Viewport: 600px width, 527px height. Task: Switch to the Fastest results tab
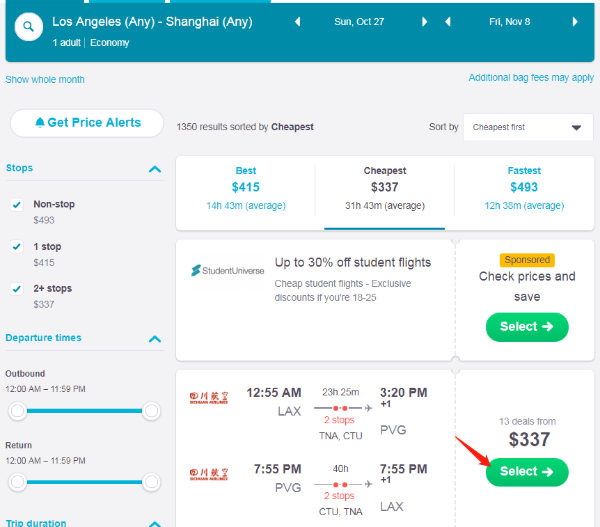(524, 187)
